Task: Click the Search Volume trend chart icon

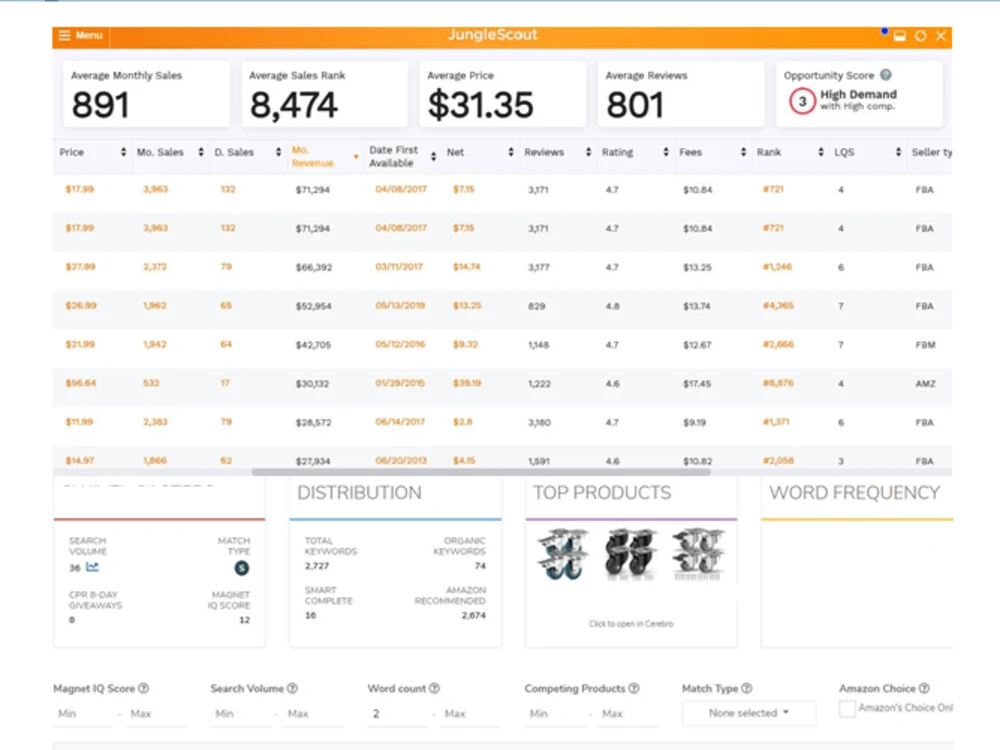Action: [x=92, y=567]
